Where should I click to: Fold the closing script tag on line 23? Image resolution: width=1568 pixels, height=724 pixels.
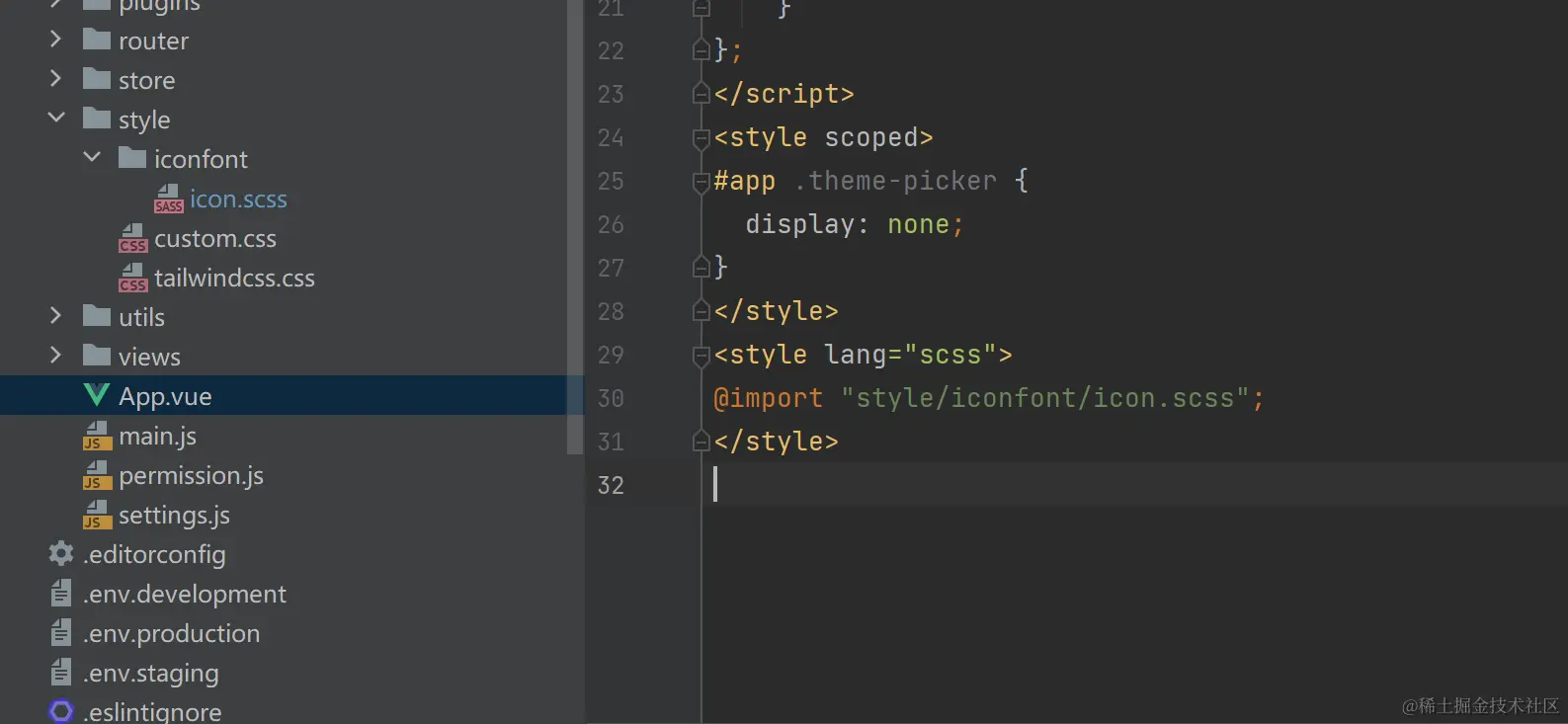[x=701, y=93]
